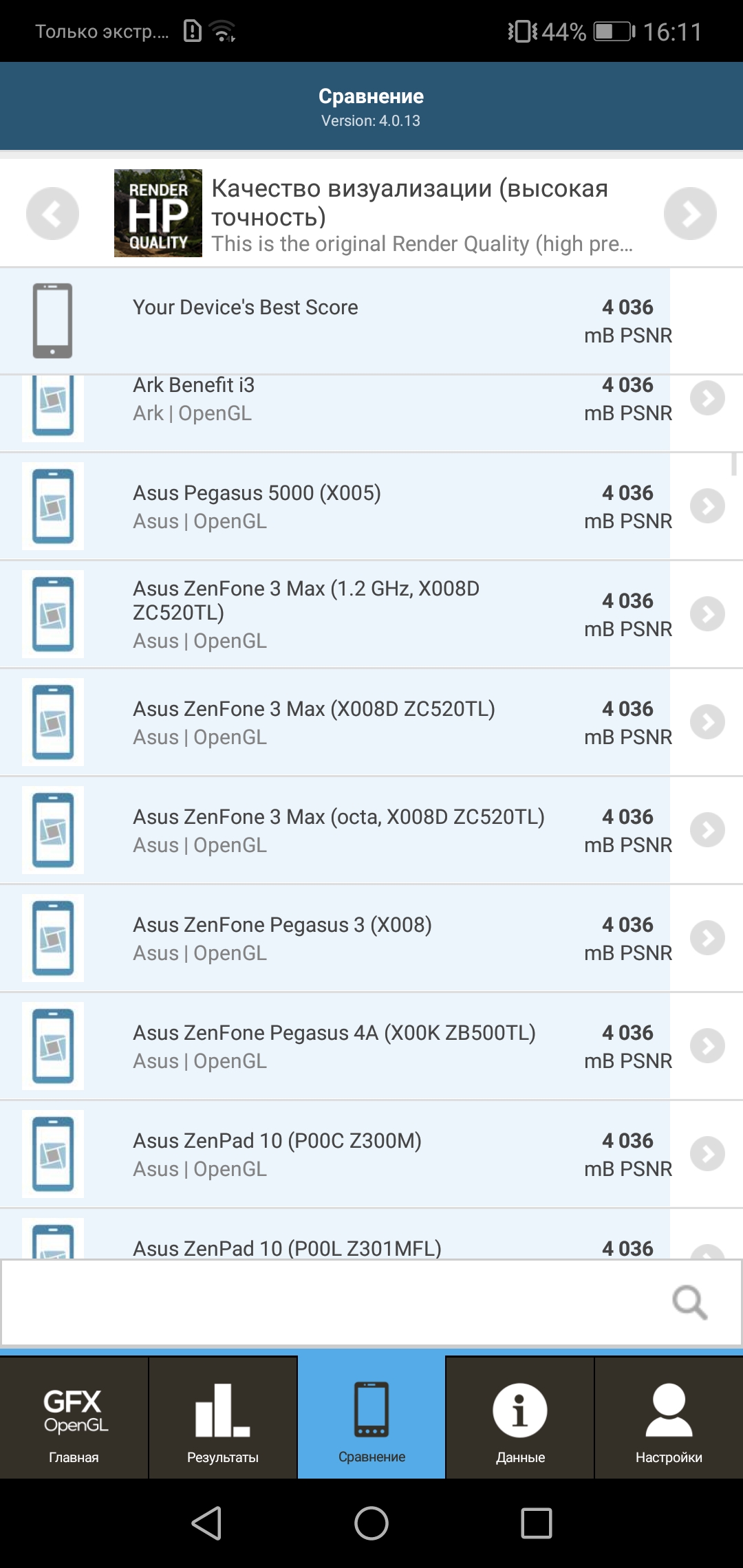Switch to Результаты tab
The height and width of the screenshot is (1568, 743).
223,1417
